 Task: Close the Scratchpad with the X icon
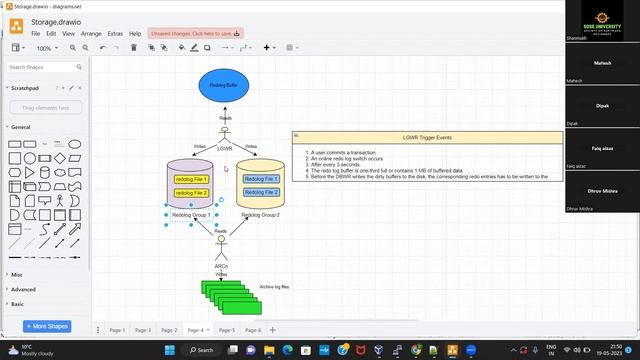(x=80, y=88)
